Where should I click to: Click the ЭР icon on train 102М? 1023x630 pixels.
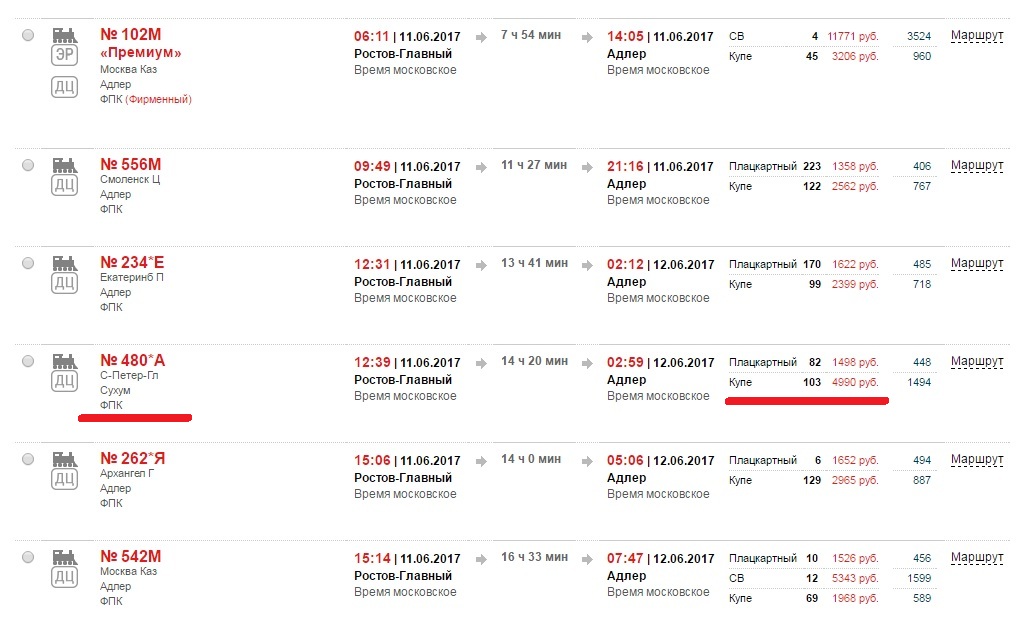click(x=64, y=56)
